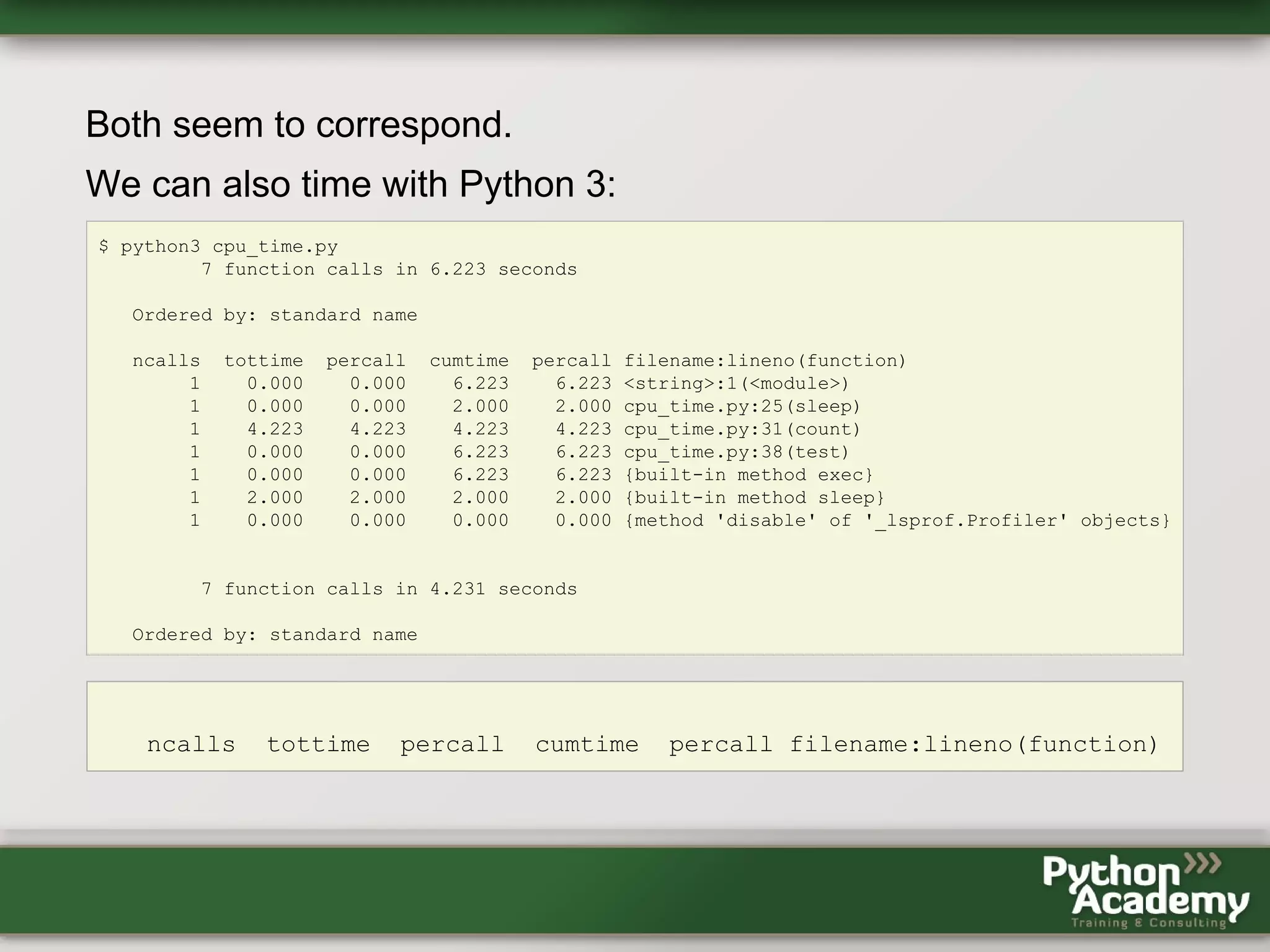Click the line 'We can also time with Python 3:'
The height and width of the screenshot is (952, 1270).
coord(351,184)
